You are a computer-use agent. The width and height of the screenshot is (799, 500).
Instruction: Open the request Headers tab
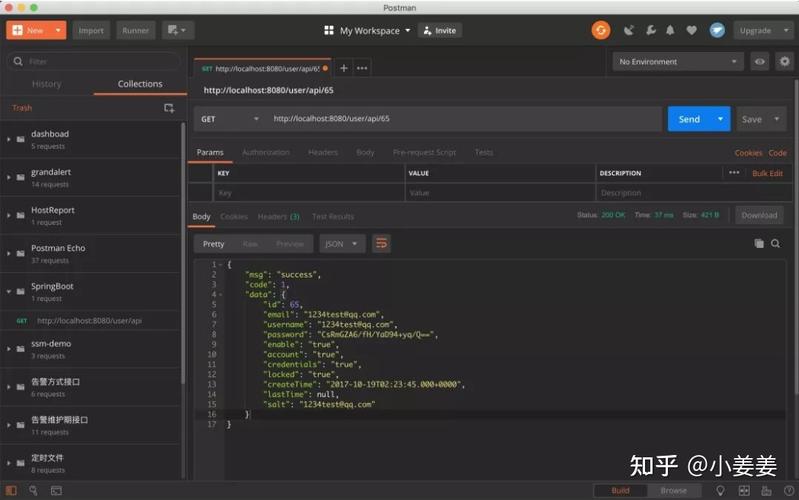(323, 152)
